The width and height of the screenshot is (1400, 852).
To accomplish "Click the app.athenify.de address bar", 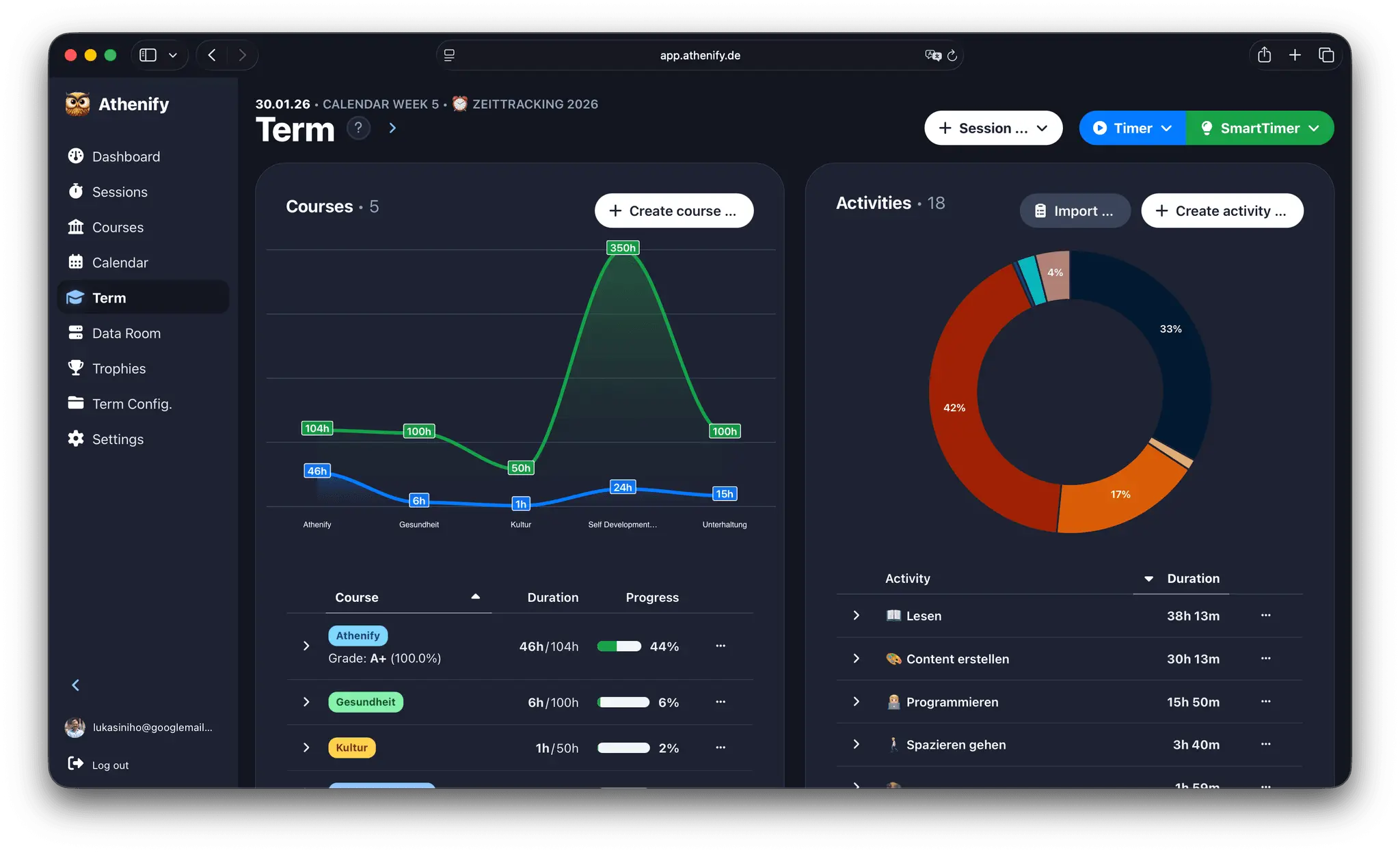I will (700, 55).
